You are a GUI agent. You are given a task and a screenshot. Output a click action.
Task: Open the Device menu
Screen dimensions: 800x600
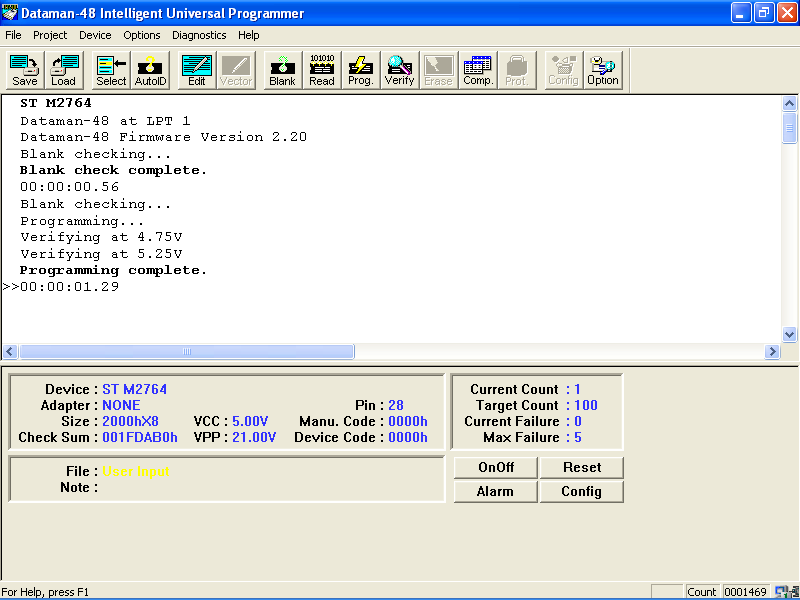pos(95,35)
